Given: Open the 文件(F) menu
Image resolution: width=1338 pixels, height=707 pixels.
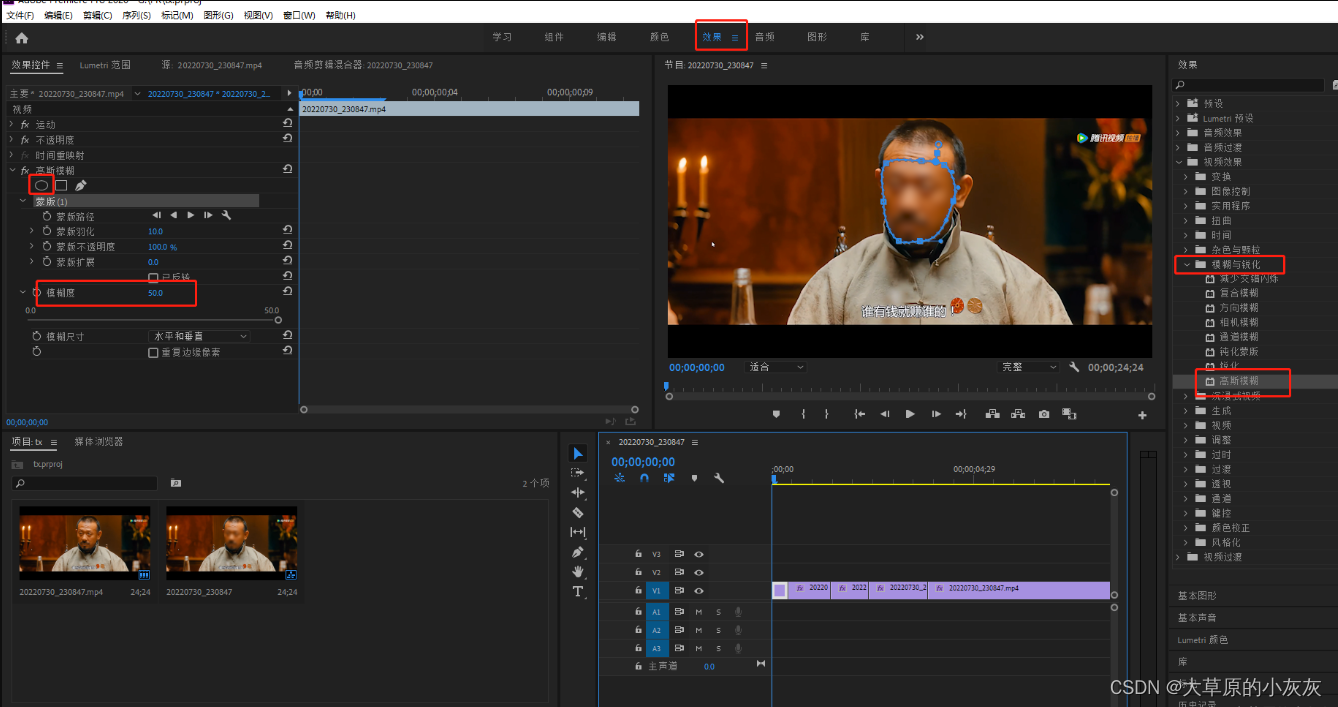Looking at the screenshot, I should (20, 15).
